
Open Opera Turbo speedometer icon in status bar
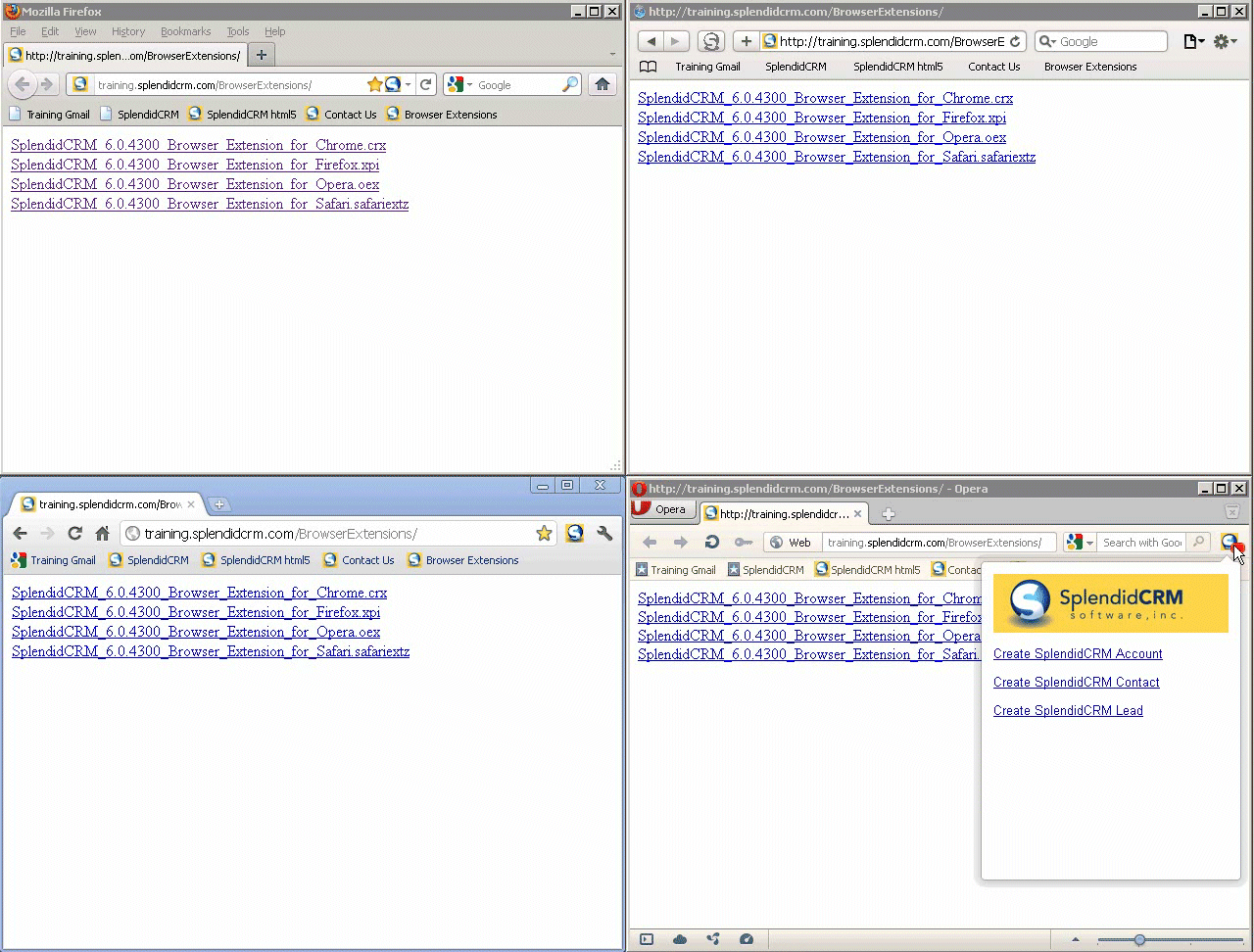747,939
